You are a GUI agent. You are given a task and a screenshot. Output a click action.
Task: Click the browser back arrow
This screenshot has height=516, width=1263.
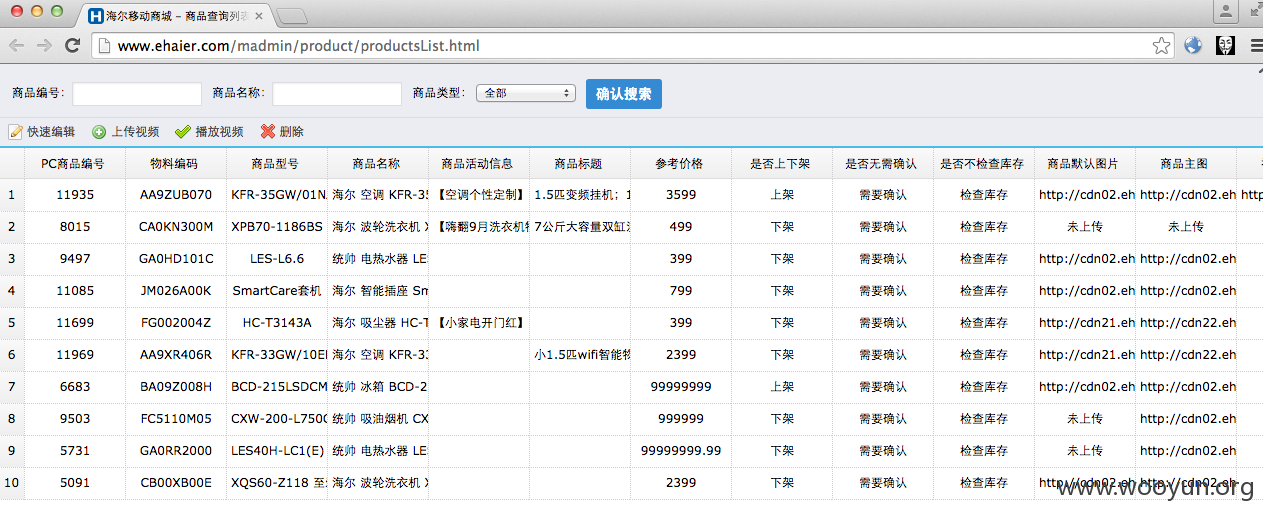click(x=17, y=45)
